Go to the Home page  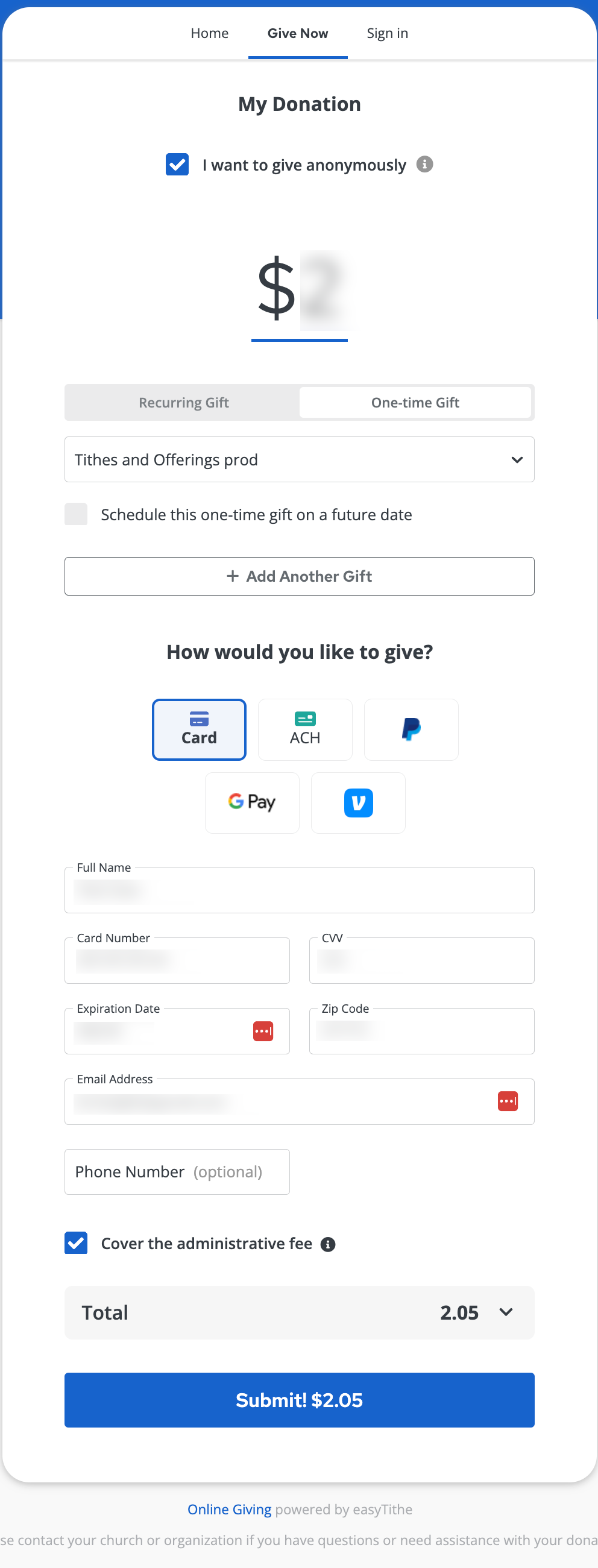[x=210, y=34]
